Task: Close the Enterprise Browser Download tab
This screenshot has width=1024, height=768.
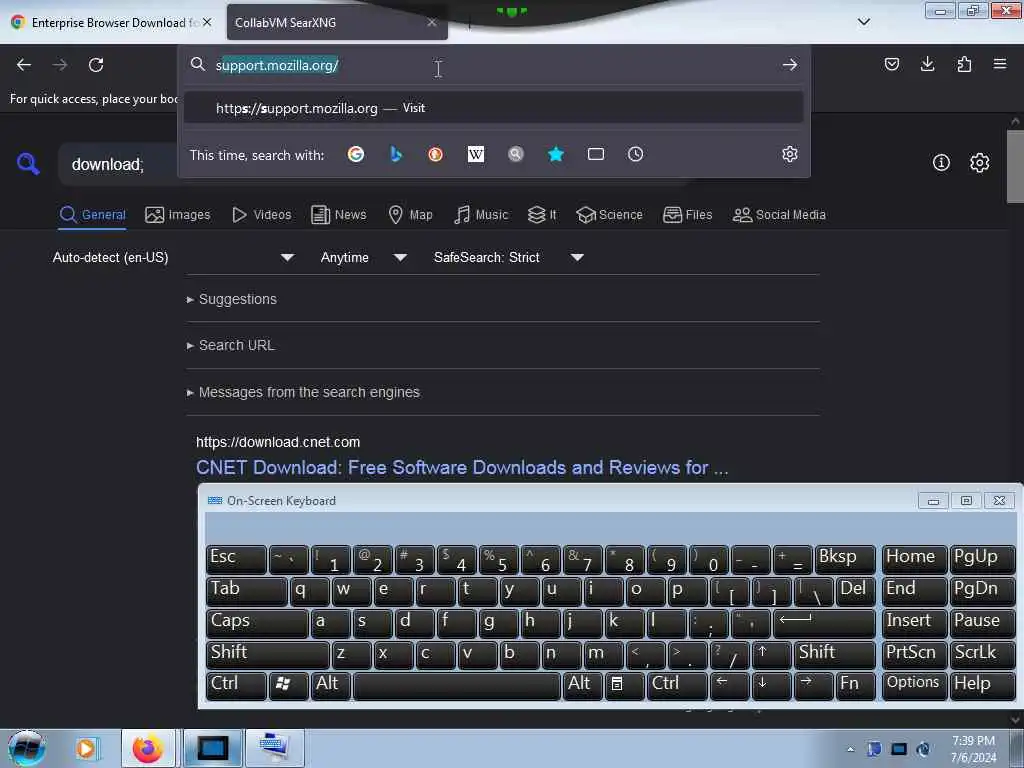Action: (x=207, y=22)
